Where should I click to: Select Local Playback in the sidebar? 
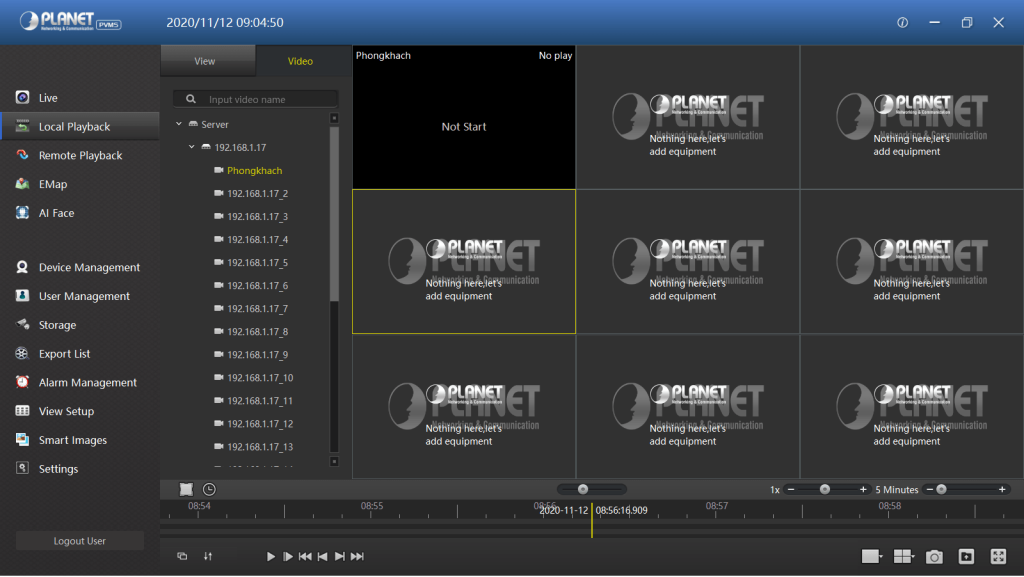[x=80, y=127]
